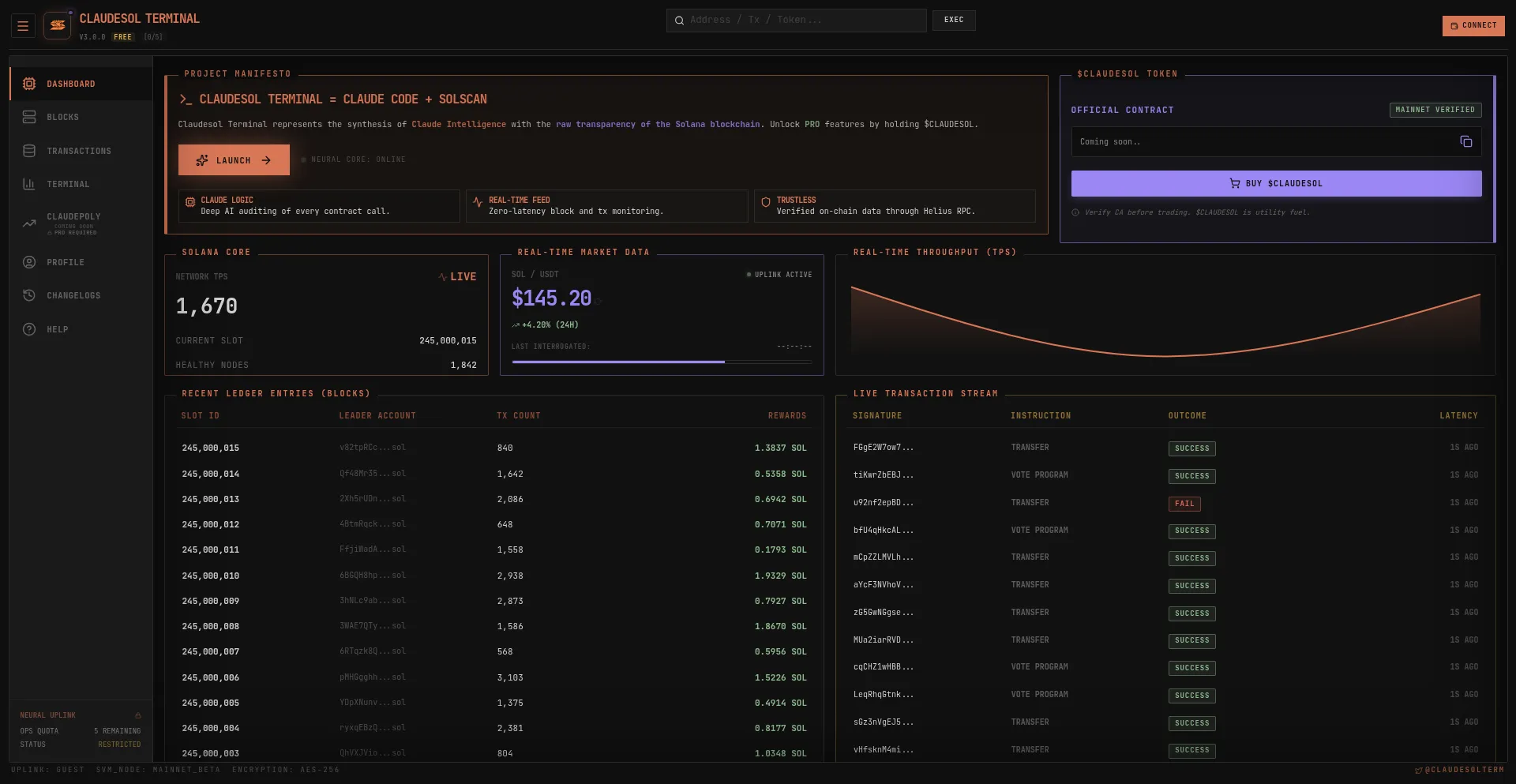Screen dimensions: 1516x784
Task: Open the Claudepoly menu item
Action: coord(73,217)
